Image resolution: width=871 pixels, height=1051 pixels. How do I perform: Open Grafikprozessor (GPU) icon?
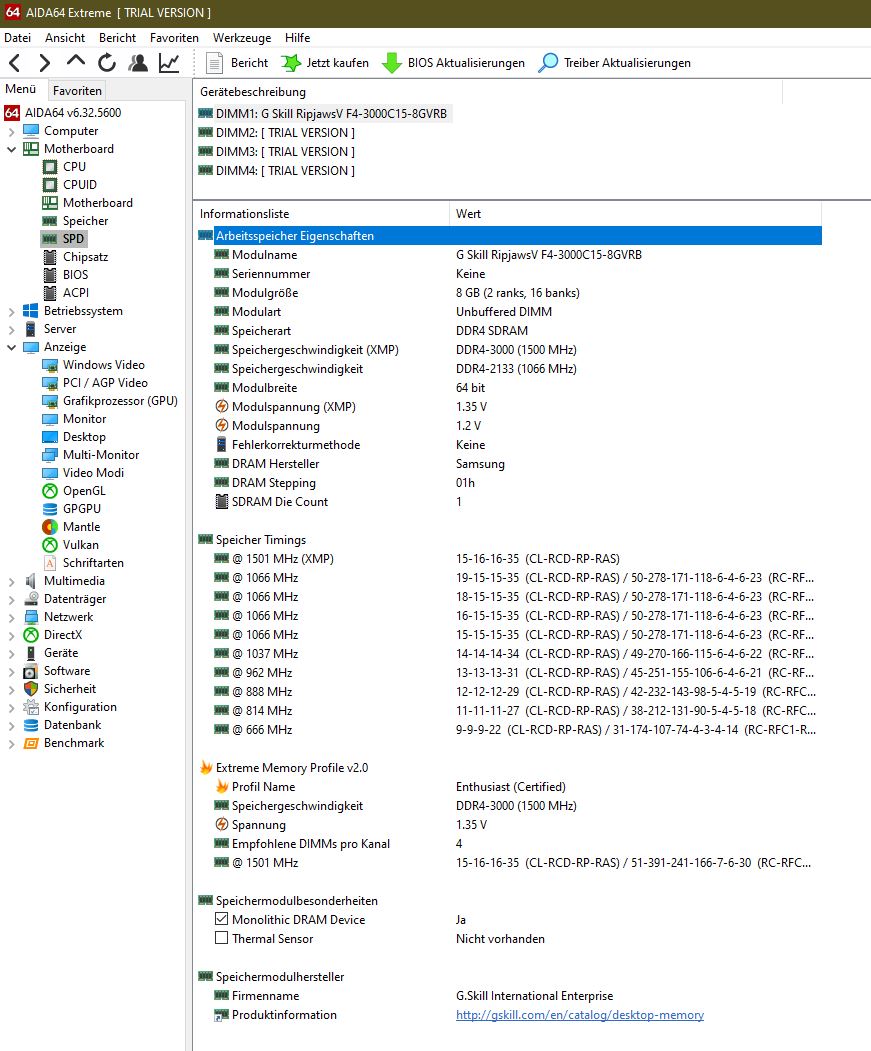[x=50, y=401]
